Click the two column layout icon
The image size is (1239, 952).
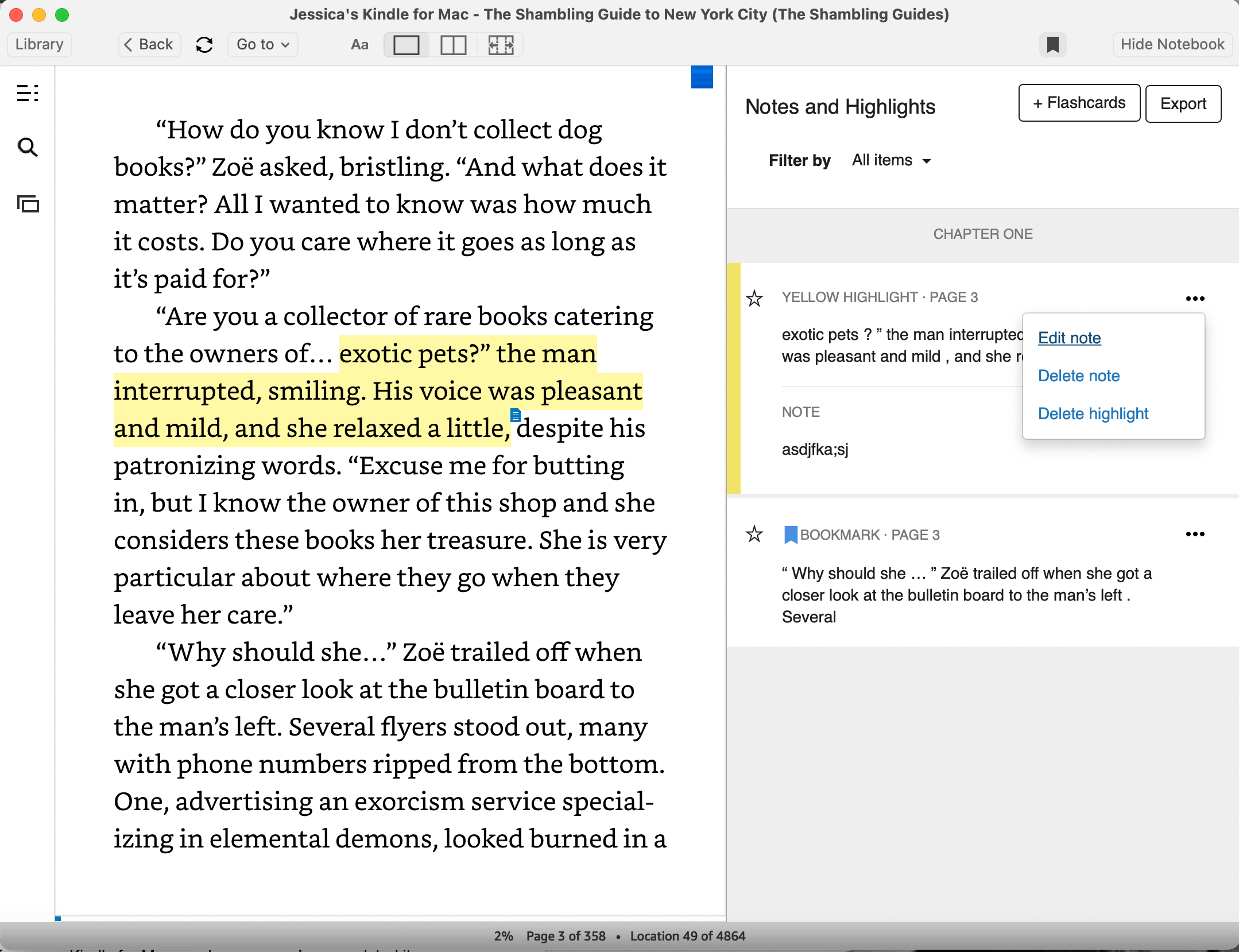453,44
